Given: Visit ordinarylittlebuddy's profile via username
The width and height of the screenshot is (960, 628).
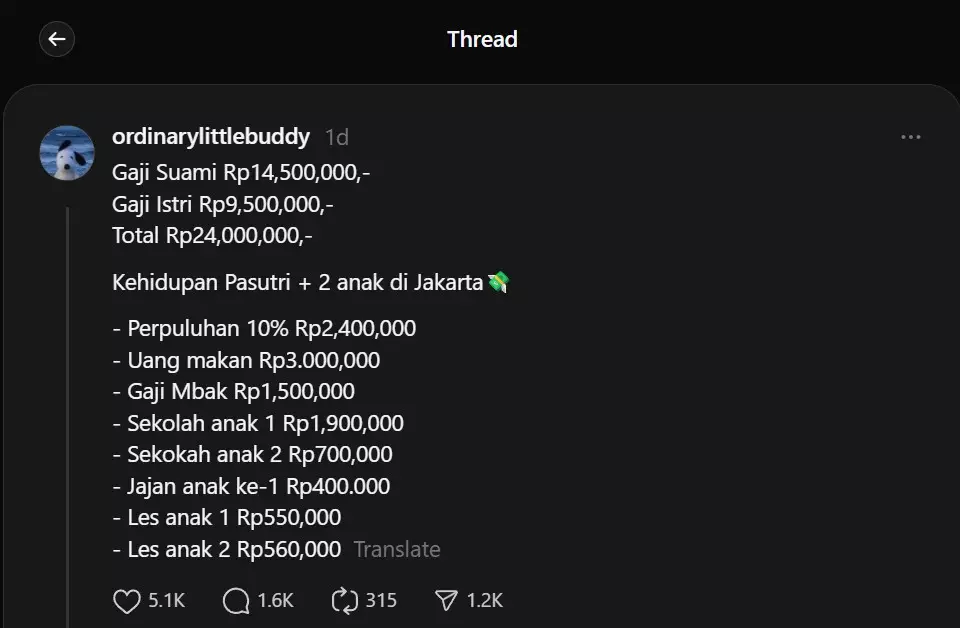Looking at the screenshot, I should coord(209,137).
